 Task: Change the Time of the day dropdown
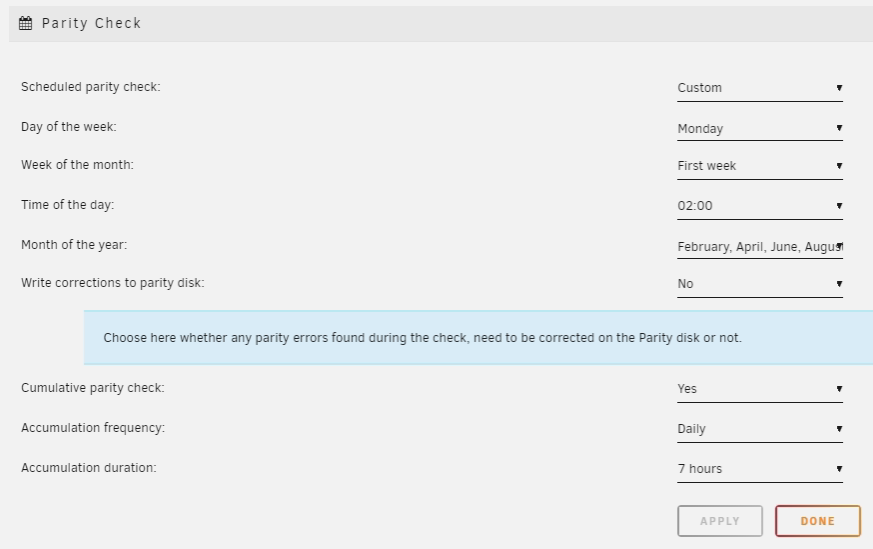760,206
